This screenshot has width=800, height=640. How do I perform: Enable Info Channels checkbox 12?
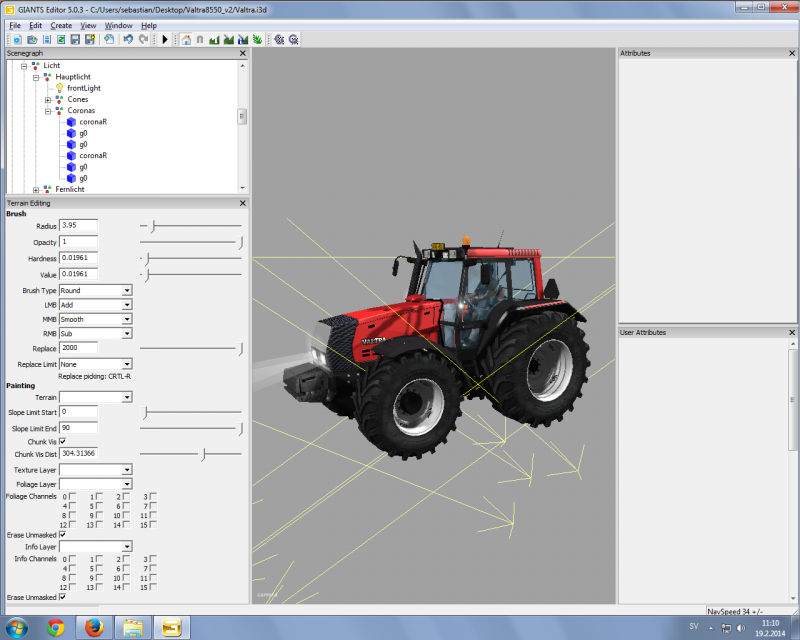tap(72, 587)
